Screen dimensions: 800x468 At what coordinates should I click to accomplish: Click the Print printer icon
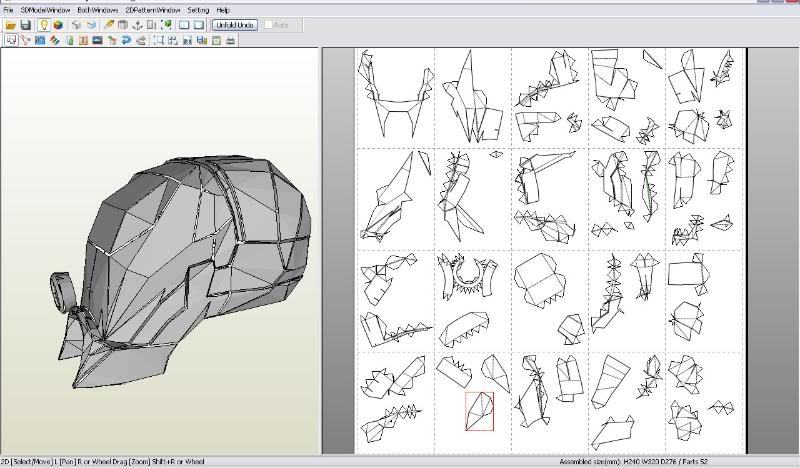pyautogui.click(x=231, y=40)
